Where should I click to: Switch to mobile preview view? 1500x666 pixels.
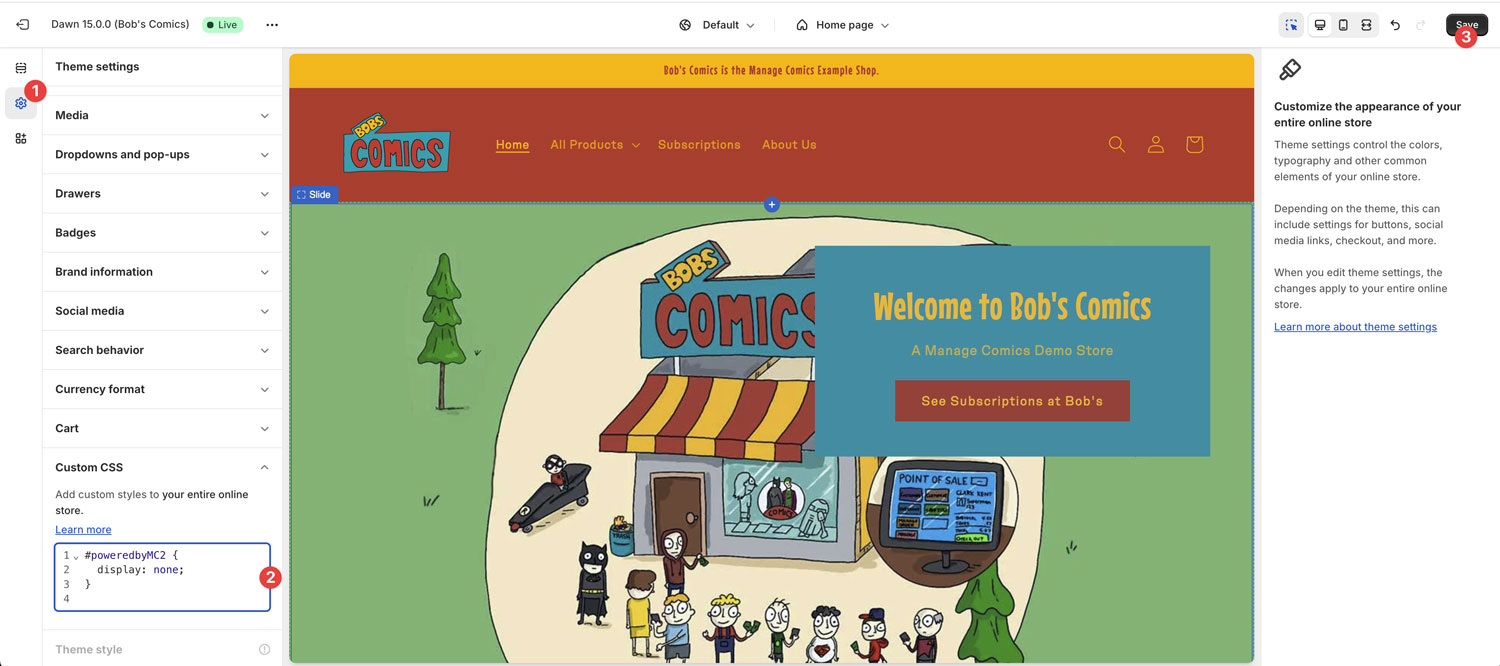1343,25
